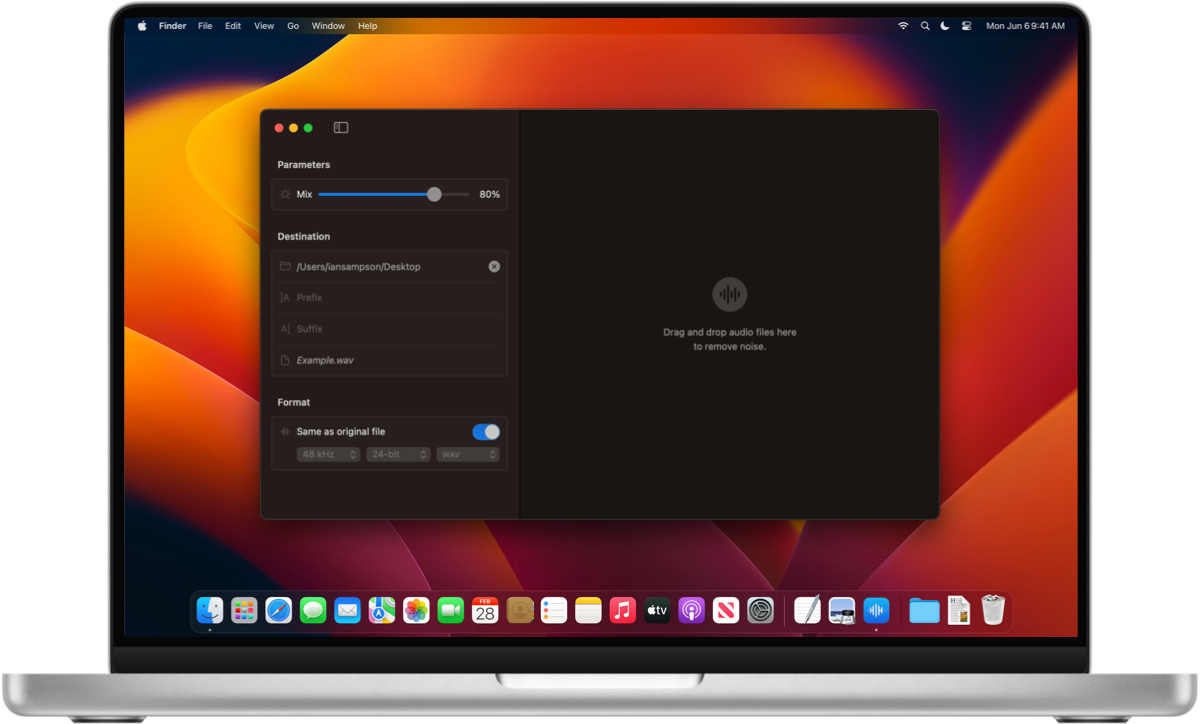Open the 48 kHz sample rate dropdown

click(x=327, y=454)
